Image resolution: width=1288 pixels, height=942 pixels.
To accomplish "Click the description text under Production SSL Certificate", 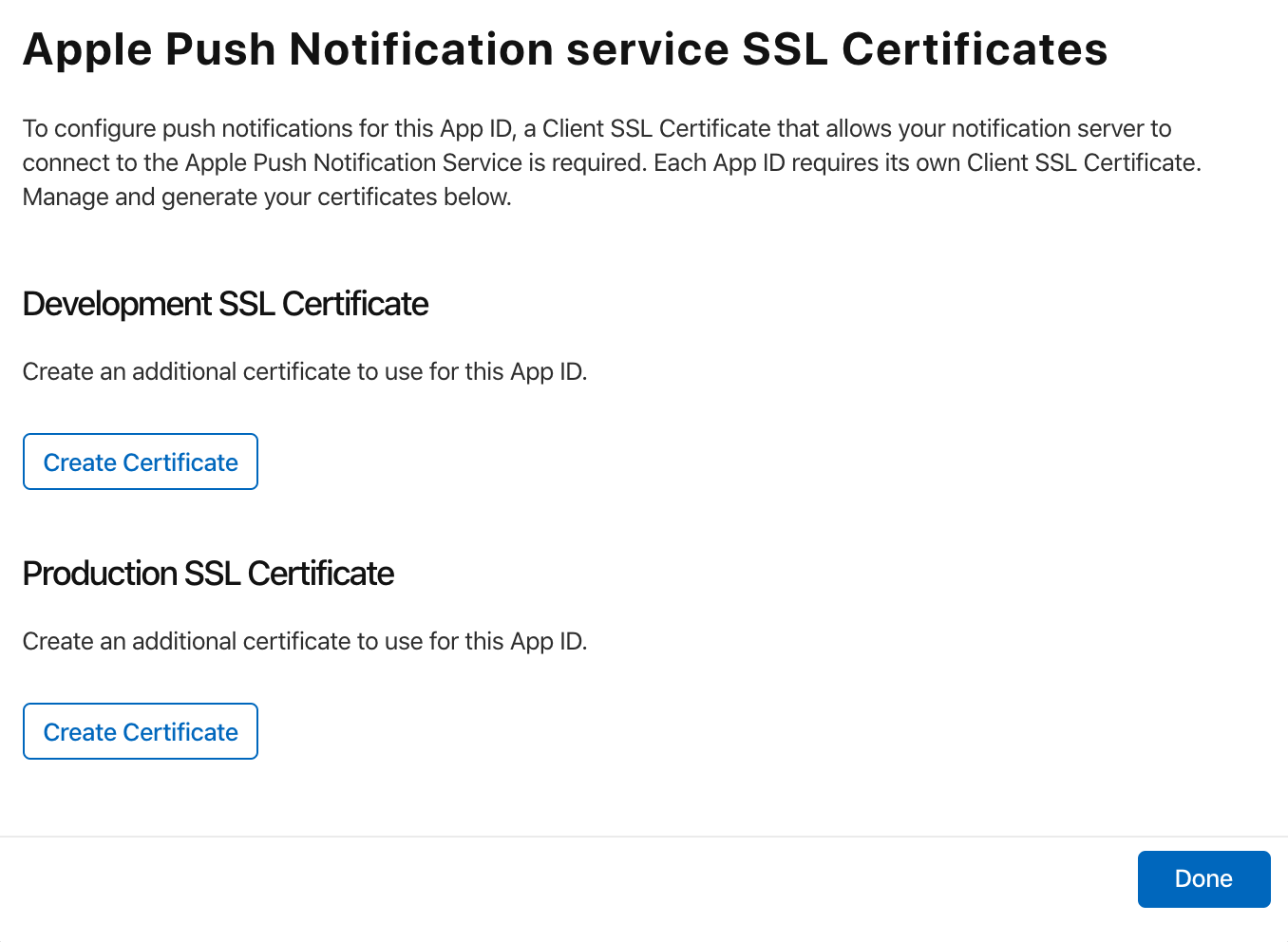I will click(305, 641).
